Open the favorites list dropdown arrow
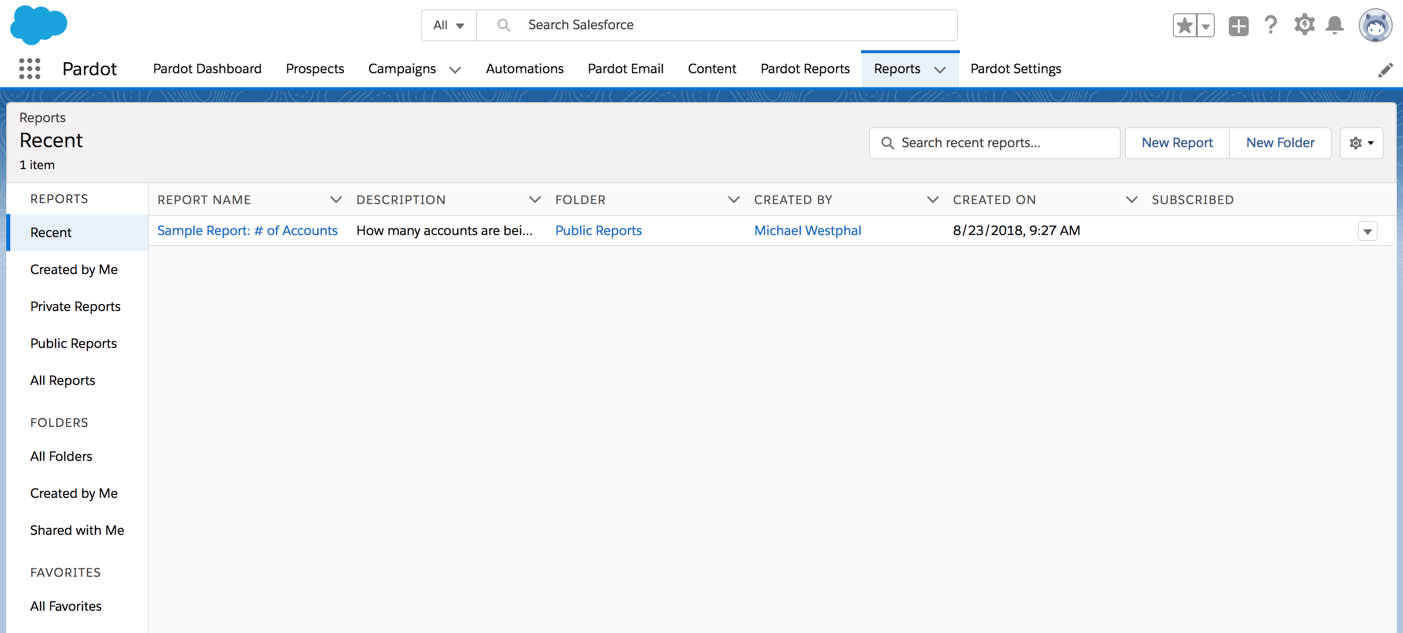The image size is (1403, 633). [1206, 26]
